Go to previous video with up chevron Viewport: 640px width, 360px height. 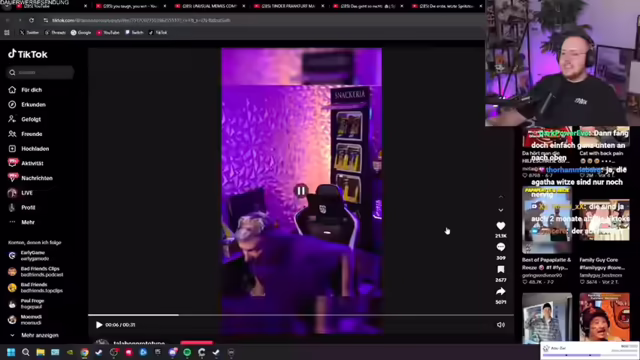pyautogui.click(x=501, y=197)
